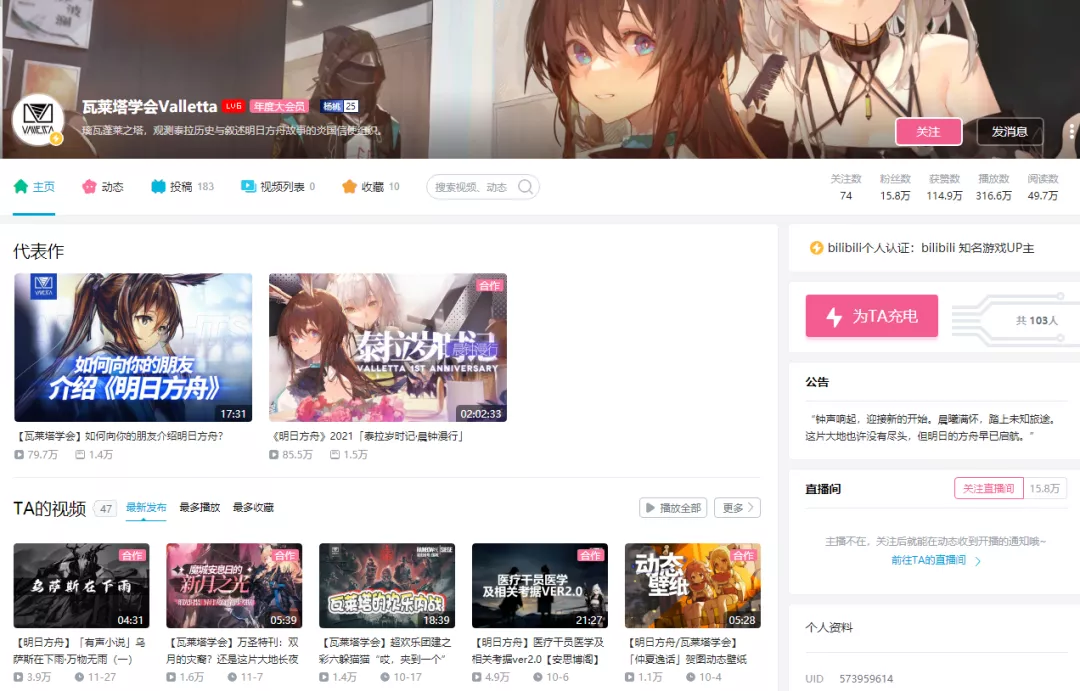This screenshot has height=691, width=1080.
Task: Click the play count icon beside 85.5万
Action: point(274,455)
